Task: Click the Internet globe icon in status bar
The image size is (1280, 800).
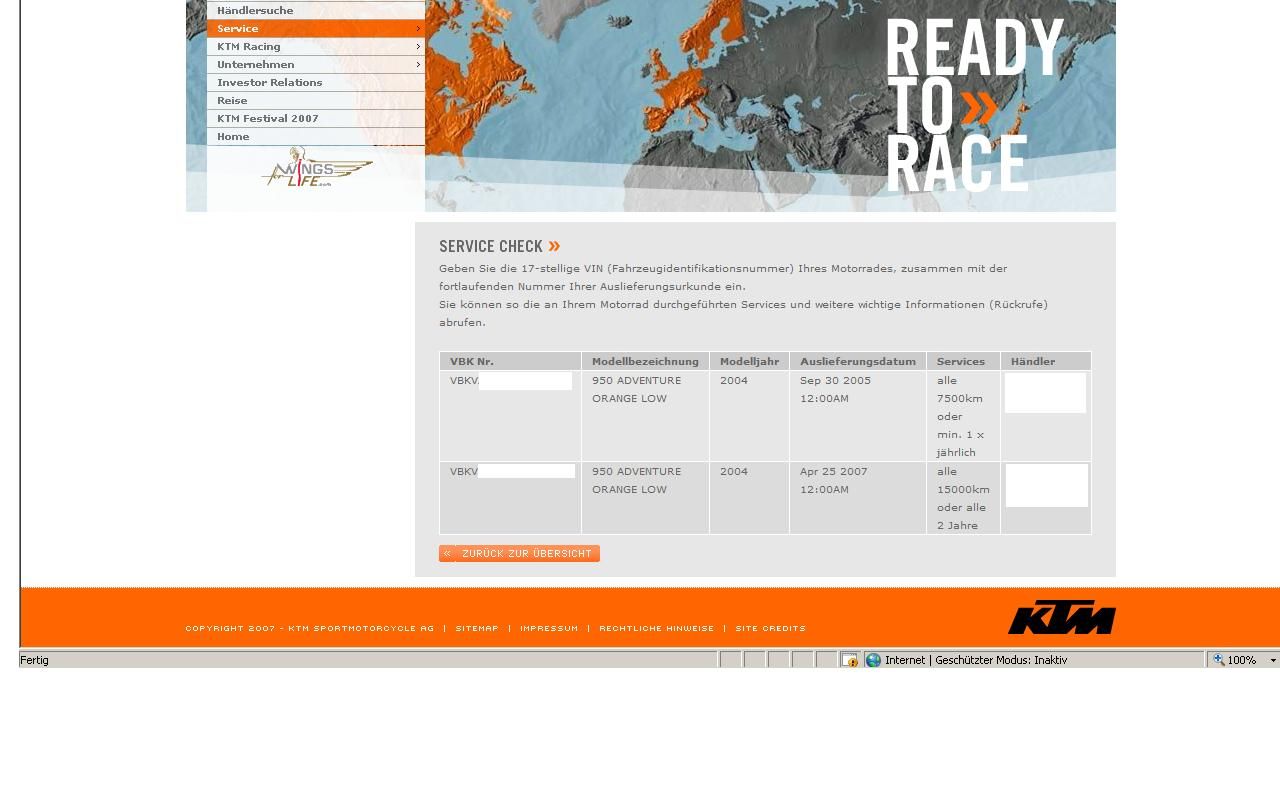Action: tap(873, 660)
